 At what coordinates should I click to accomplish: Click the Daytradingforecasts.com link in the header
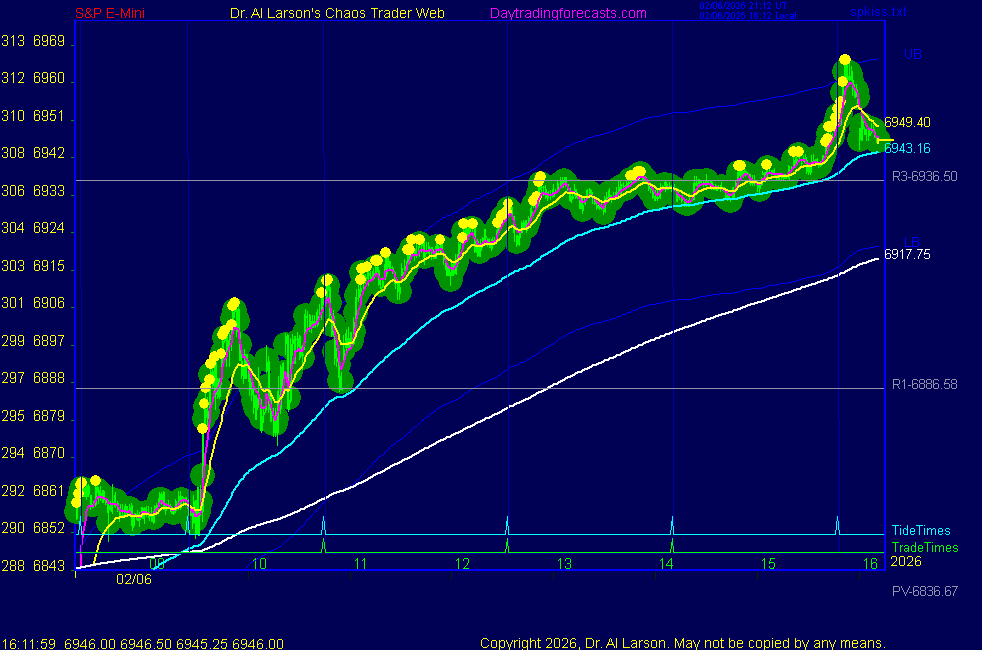pyautogui.click(x=568, y=13)
